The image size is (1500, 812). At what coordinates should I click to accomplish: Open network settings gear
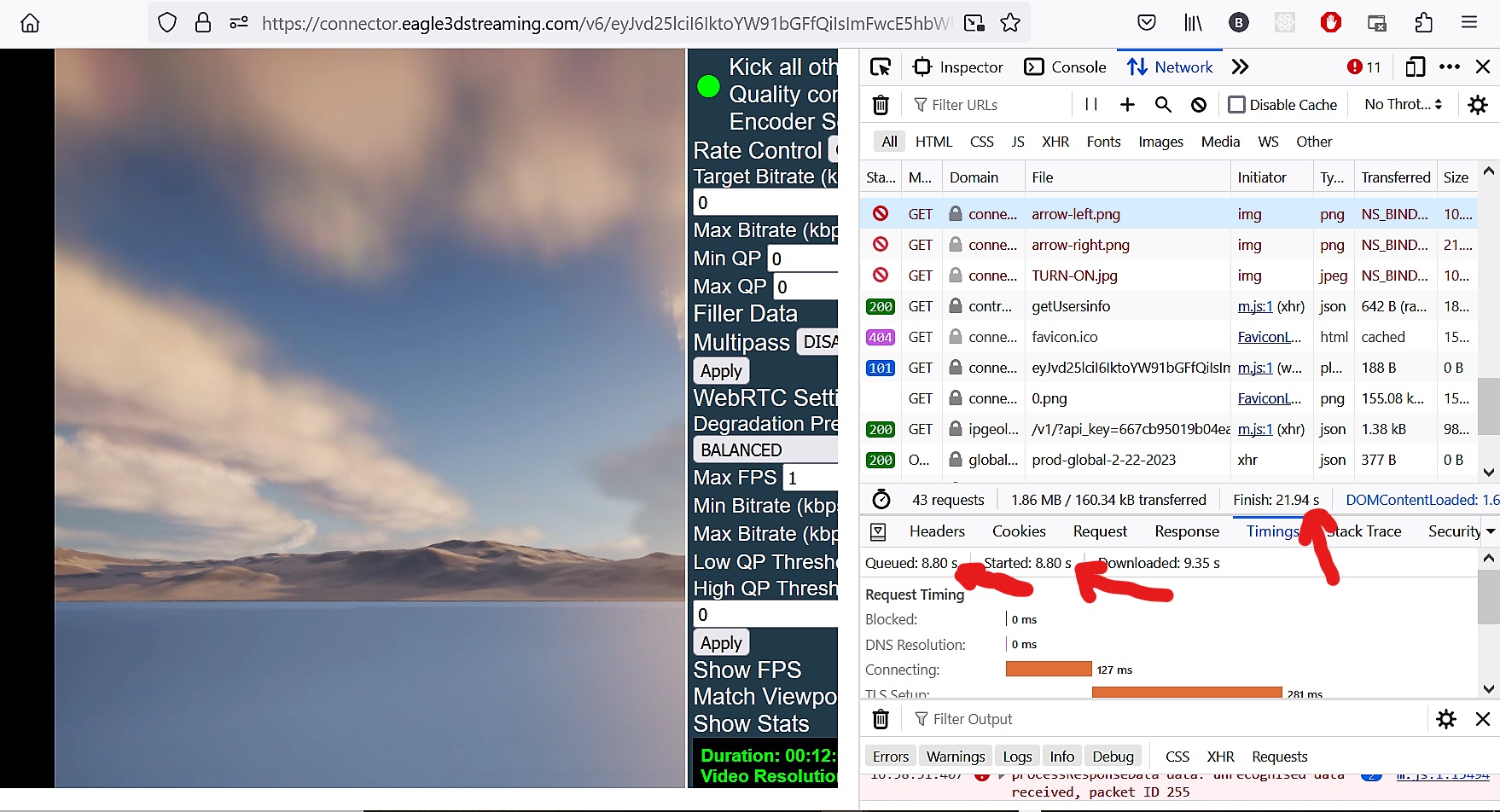(1478, 105)
